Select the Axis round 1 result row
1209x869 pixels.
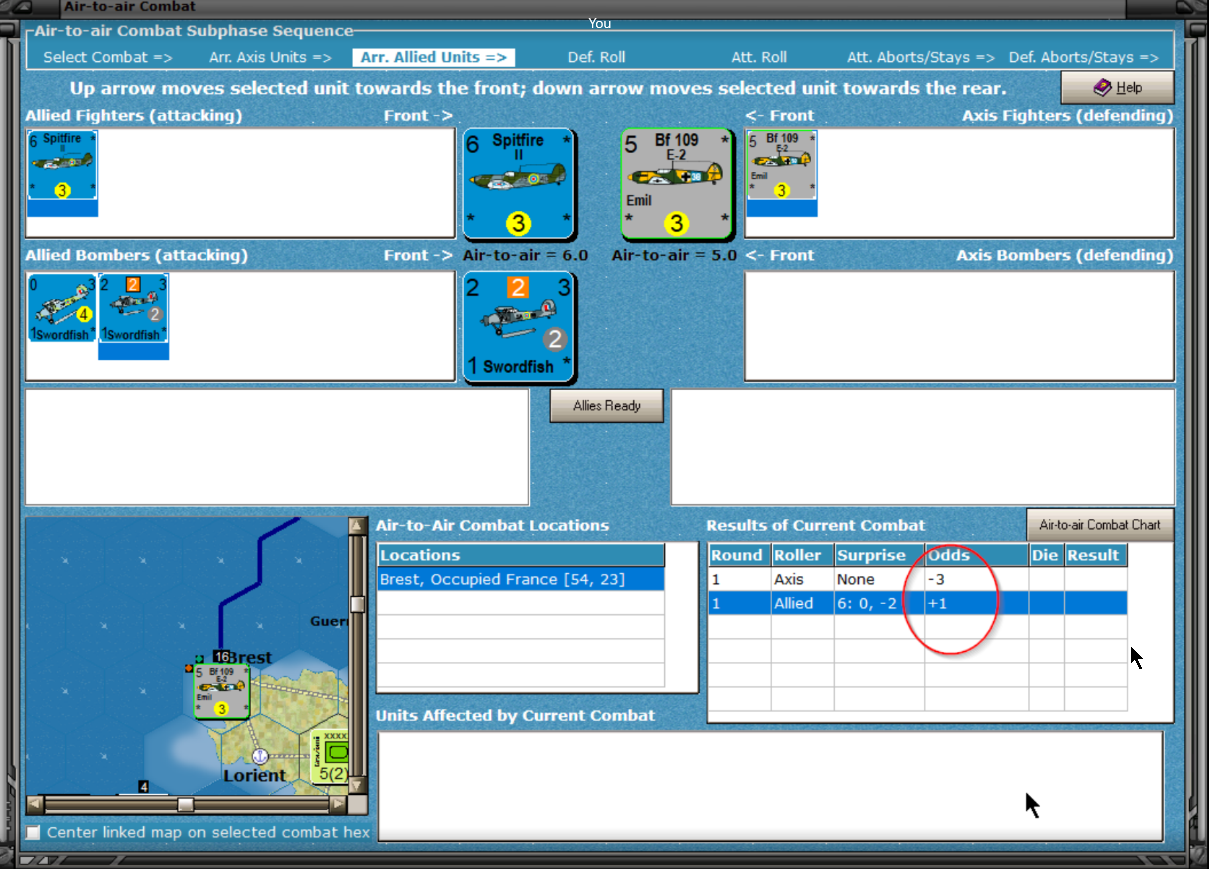(x=918, y=579)
